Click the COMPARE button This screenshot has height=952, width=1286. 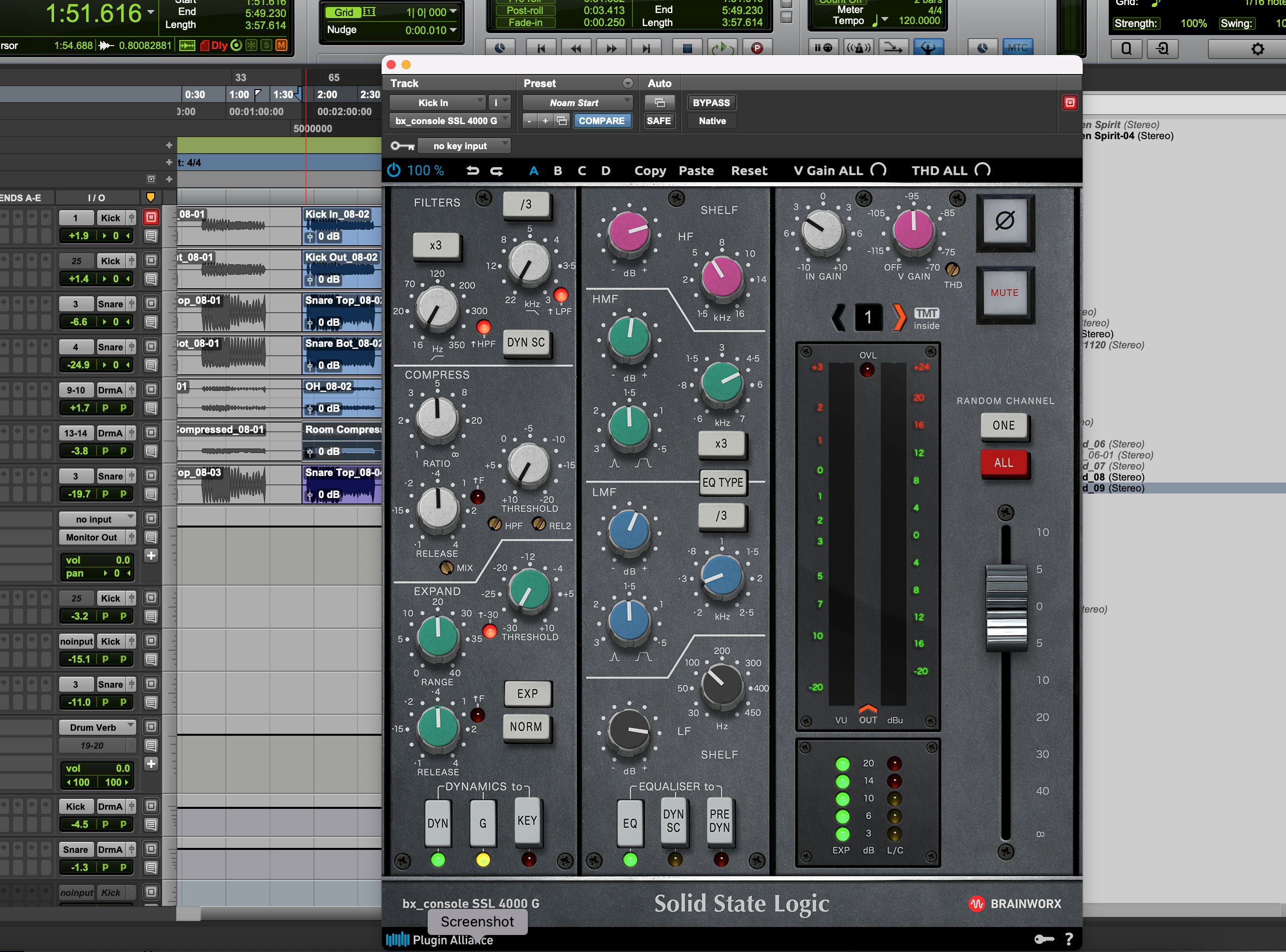click(x=601, y=121)
